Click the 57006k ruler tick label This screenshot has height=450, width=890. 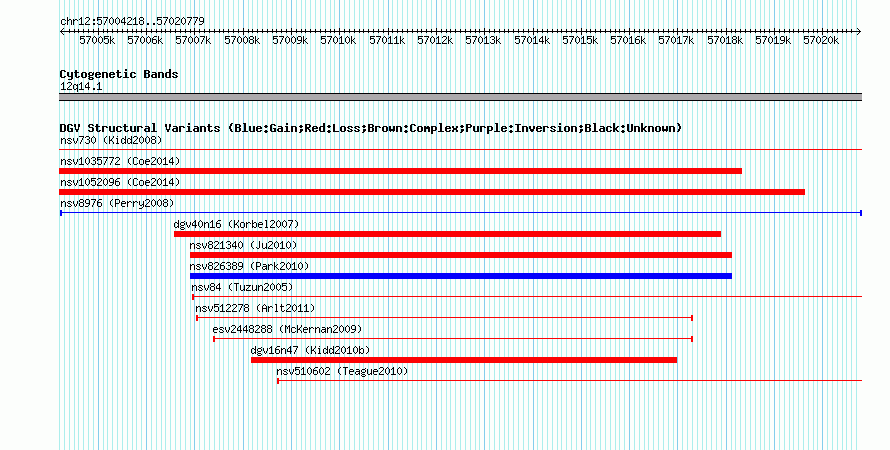point(145,40)
